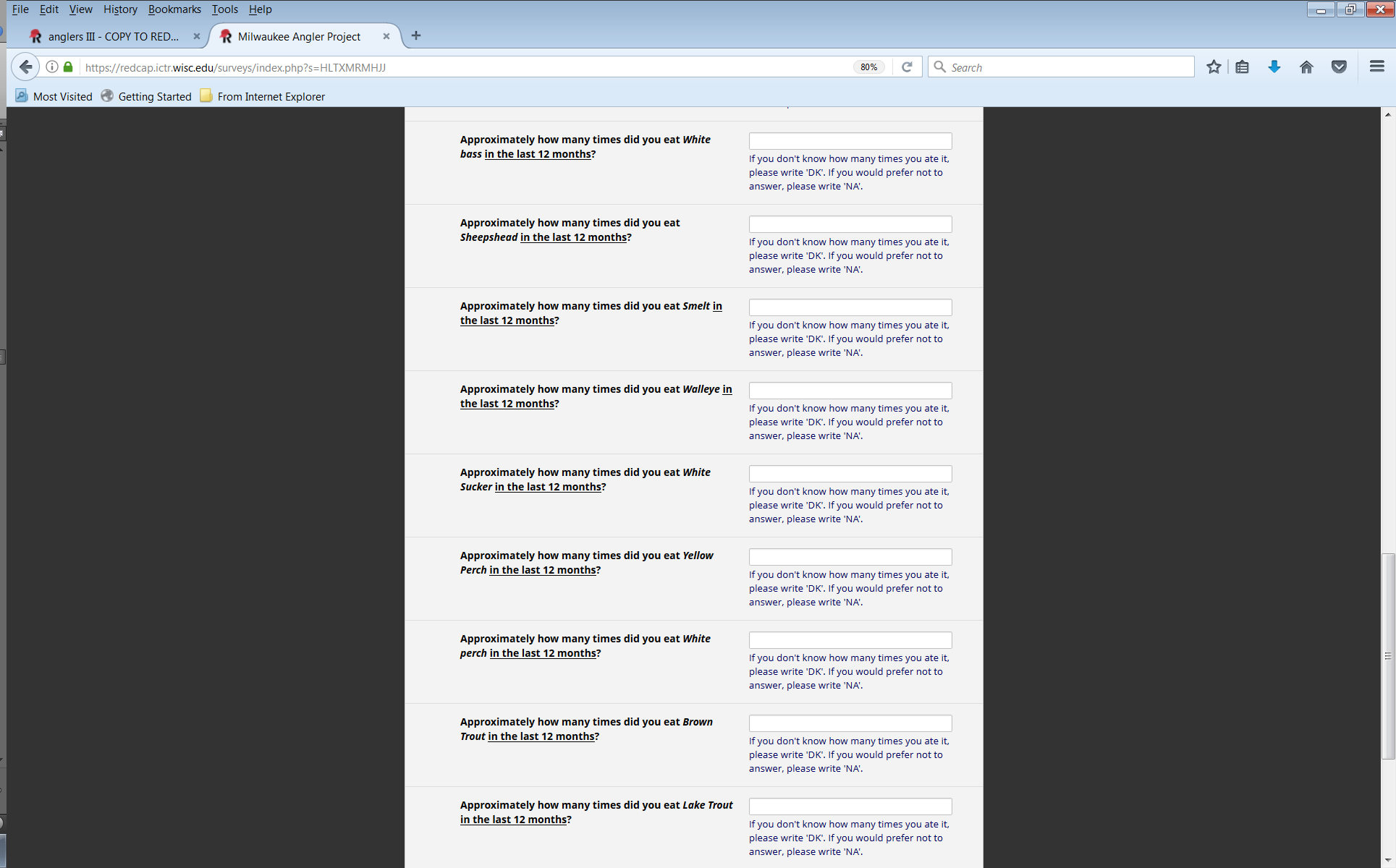Open the Bookmarks menu
Image resolution: width=1396 pixels, height=868 pixels.
(x=174, y=9)
